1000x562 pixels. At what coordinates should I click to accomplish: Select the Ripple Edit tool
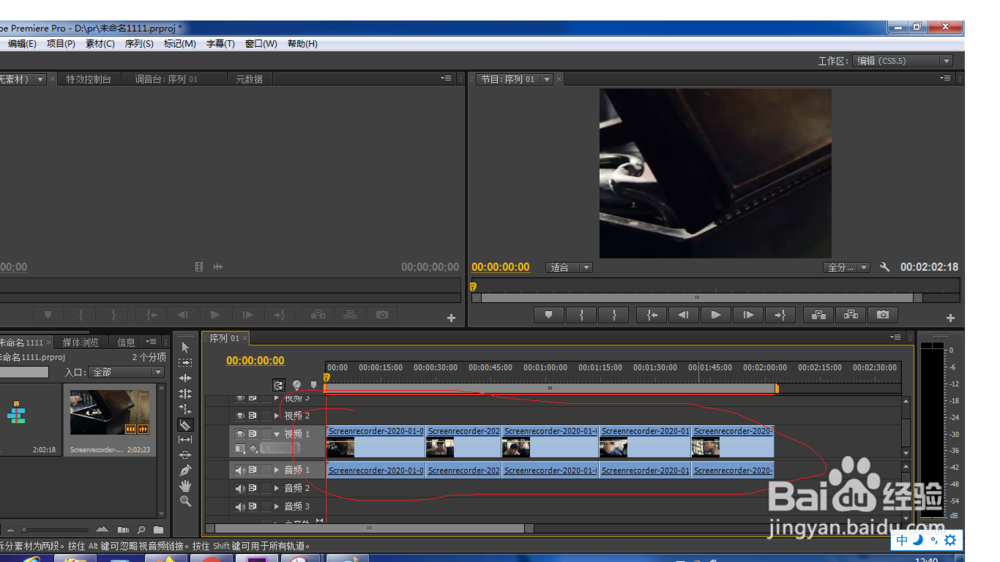pos(185,378)
